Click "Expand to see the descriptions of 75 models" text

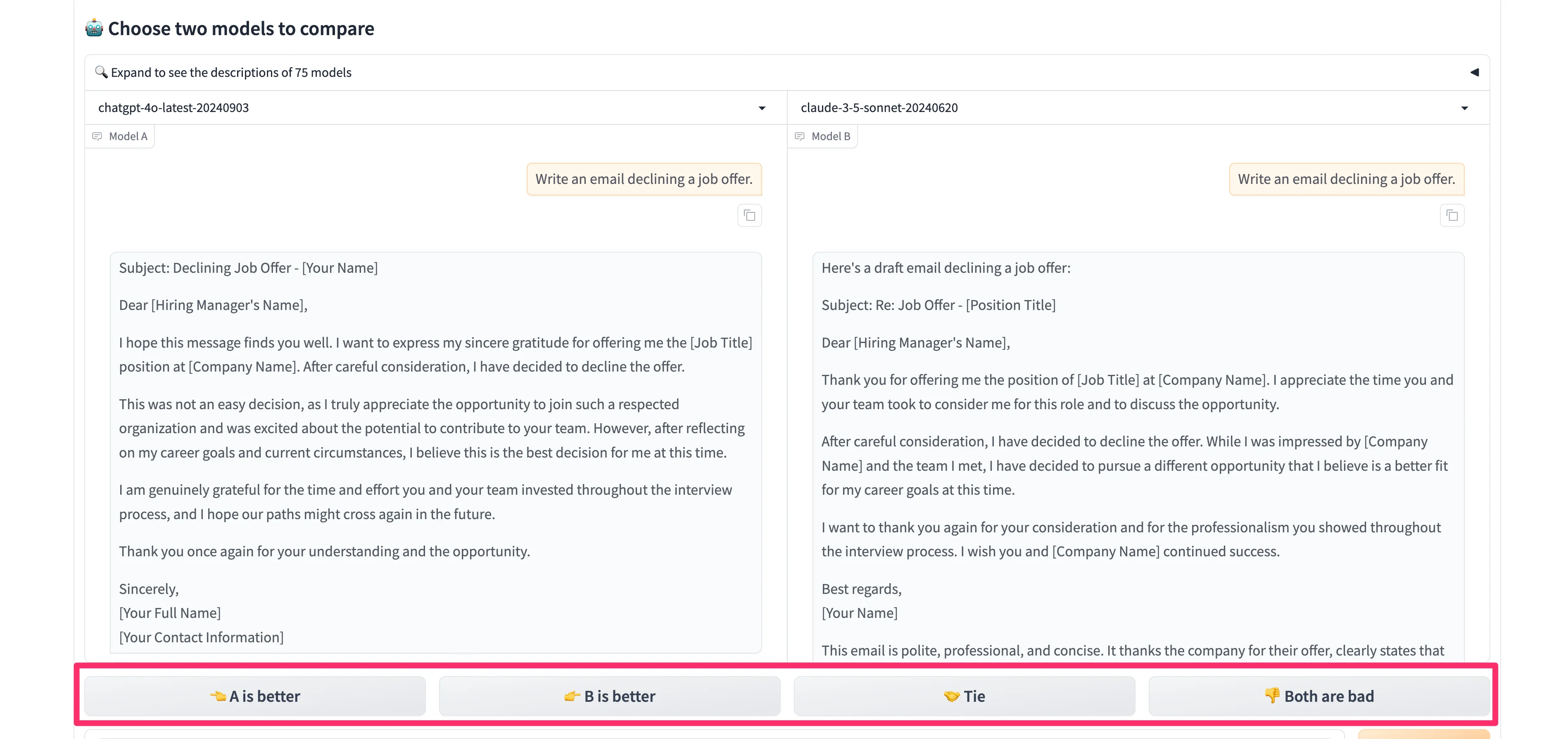(x=231, y=72)
